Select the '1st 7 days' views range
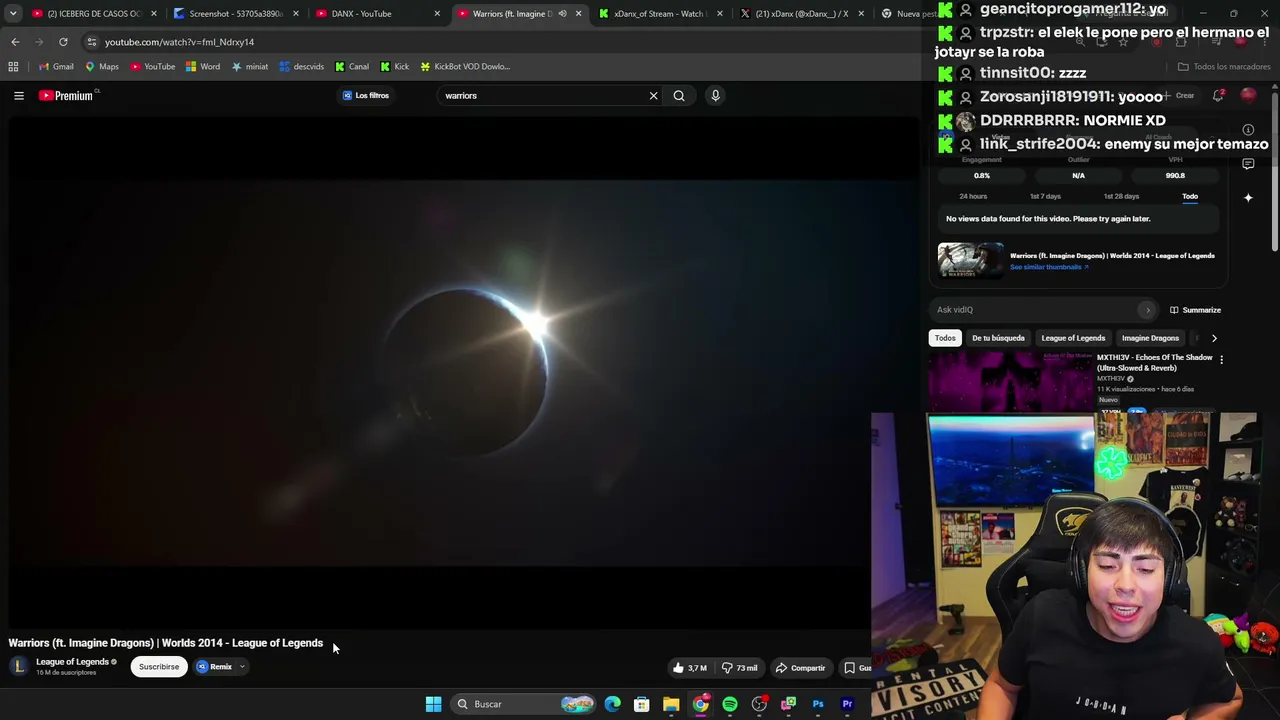1280x720 pixels. tap(1045, 196)
